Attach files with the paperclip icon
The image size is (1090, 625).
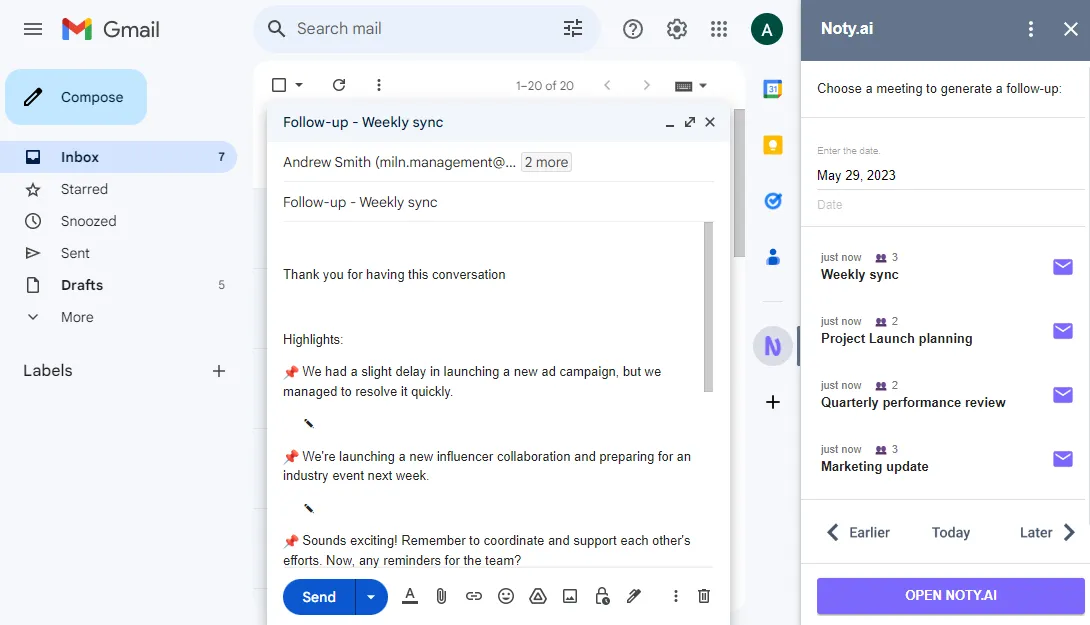[x=441, y=596]
